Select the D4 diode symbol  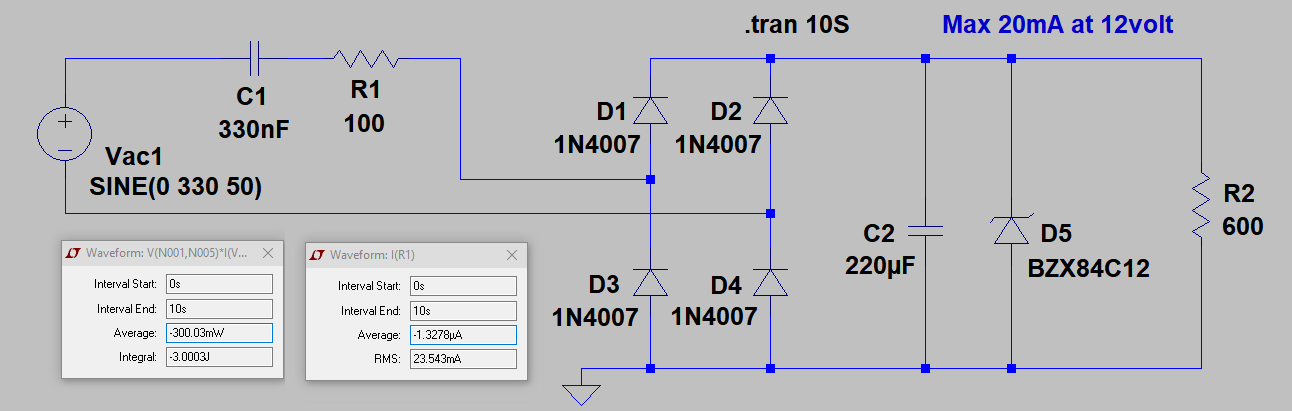click(x=770, y=284)
